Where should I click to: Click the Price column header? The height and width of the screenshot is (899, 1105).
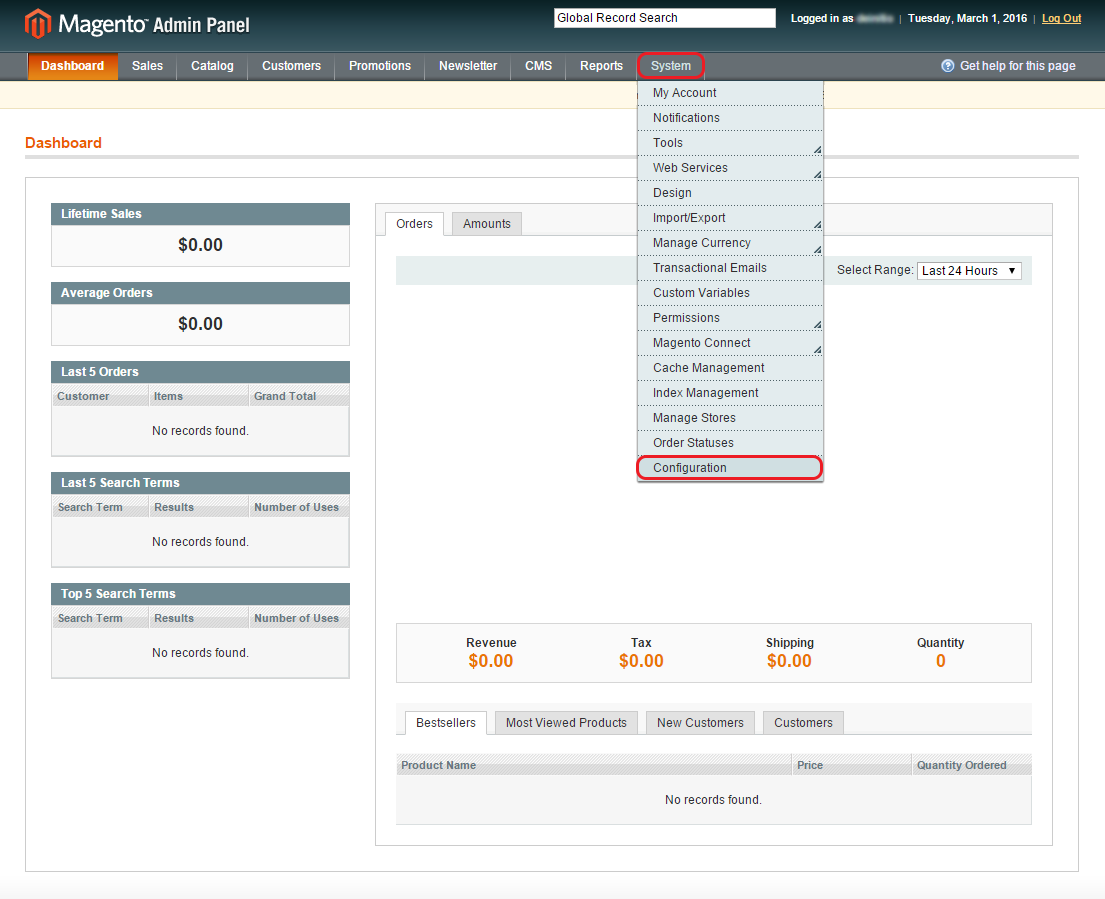[x=852, y=765]
